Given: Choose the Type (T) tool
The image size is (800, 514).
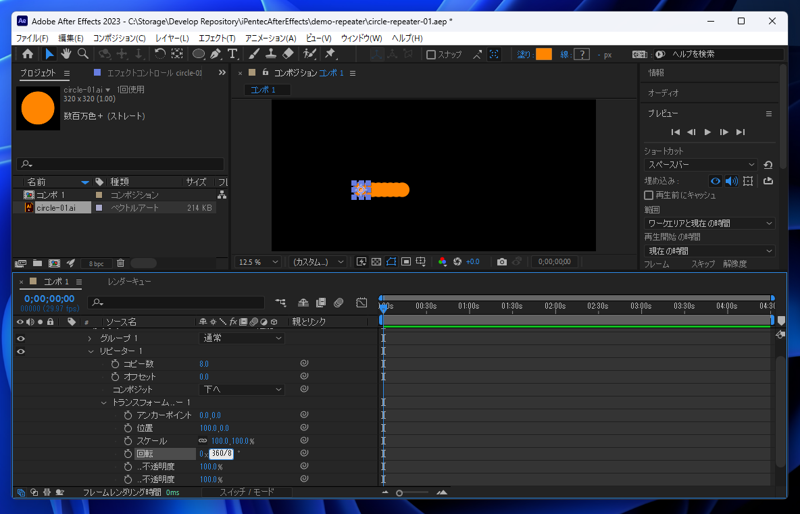Looking at the screenshot, I should [232, 54].
